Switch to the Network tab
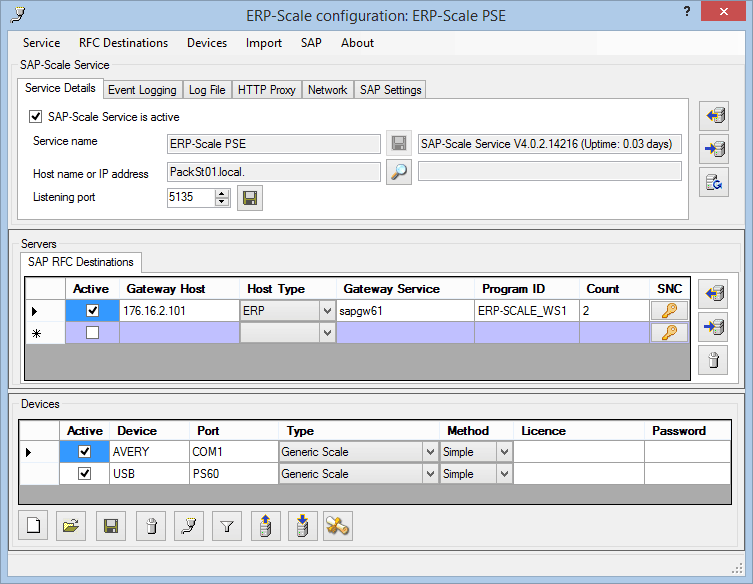Viewport: 753px width, 584px height. tap(328, 90)
